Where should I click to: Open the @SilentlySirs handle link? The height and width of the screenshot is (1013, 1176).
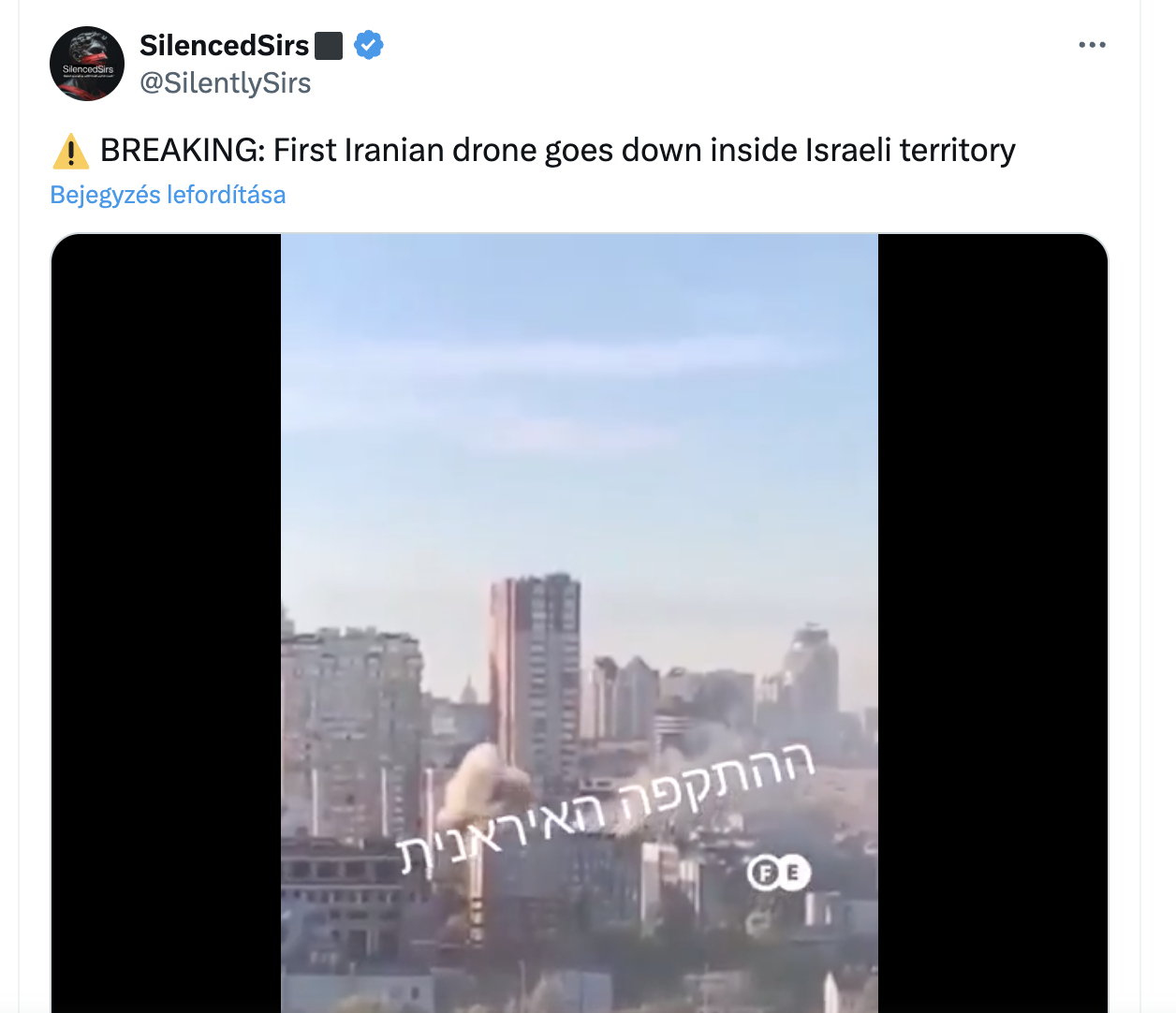pos(226,83)
